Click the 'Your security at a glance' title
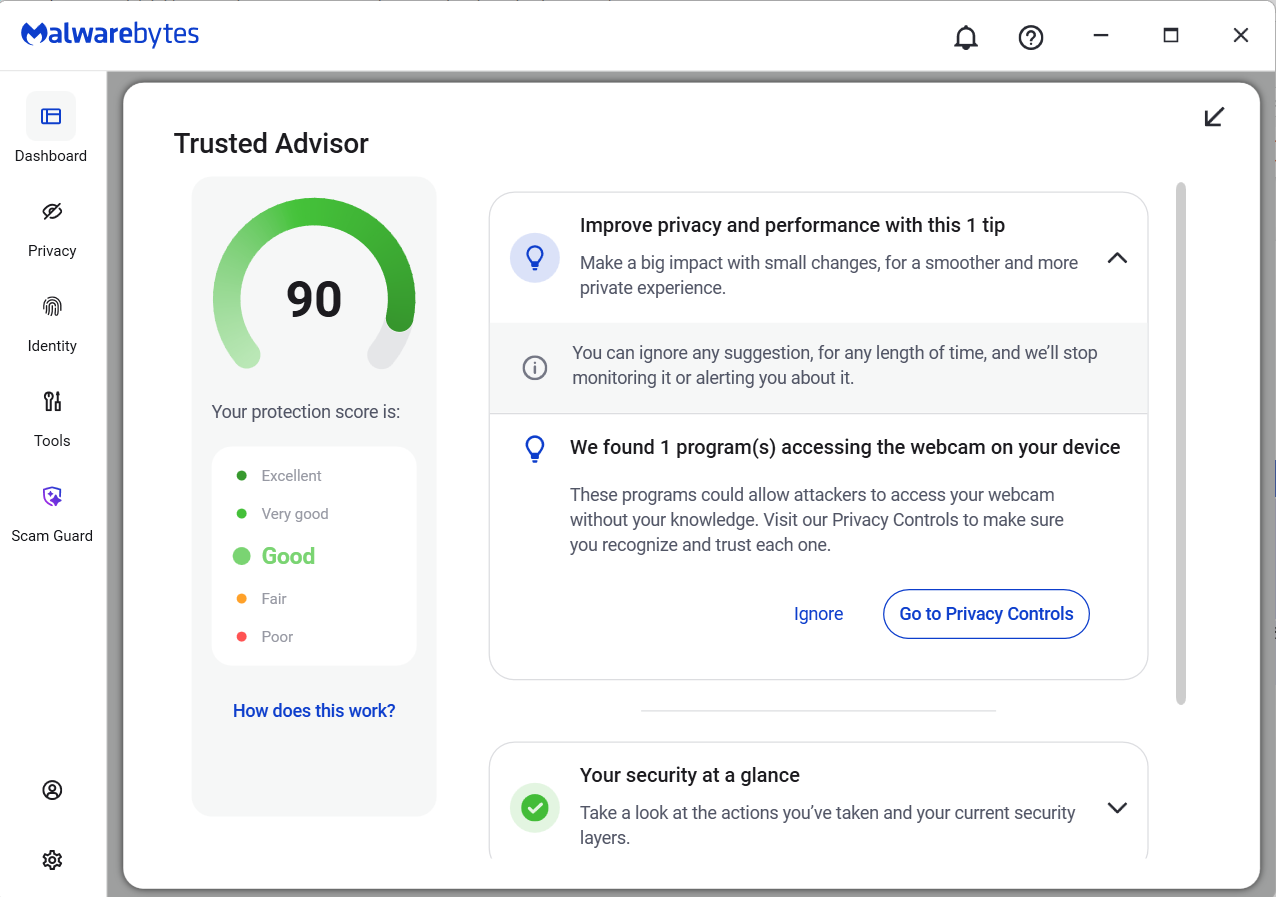 click(690, 775)
